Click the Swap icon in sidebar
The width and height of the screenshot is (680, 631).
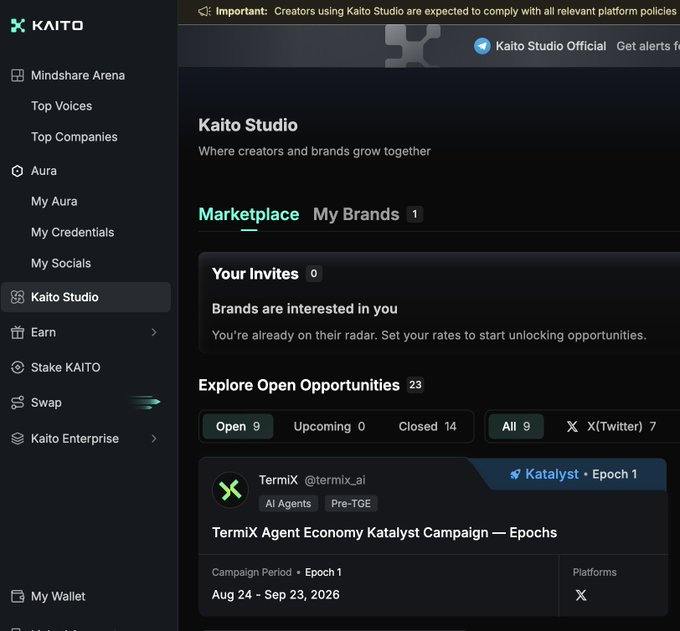pos(17,402)
